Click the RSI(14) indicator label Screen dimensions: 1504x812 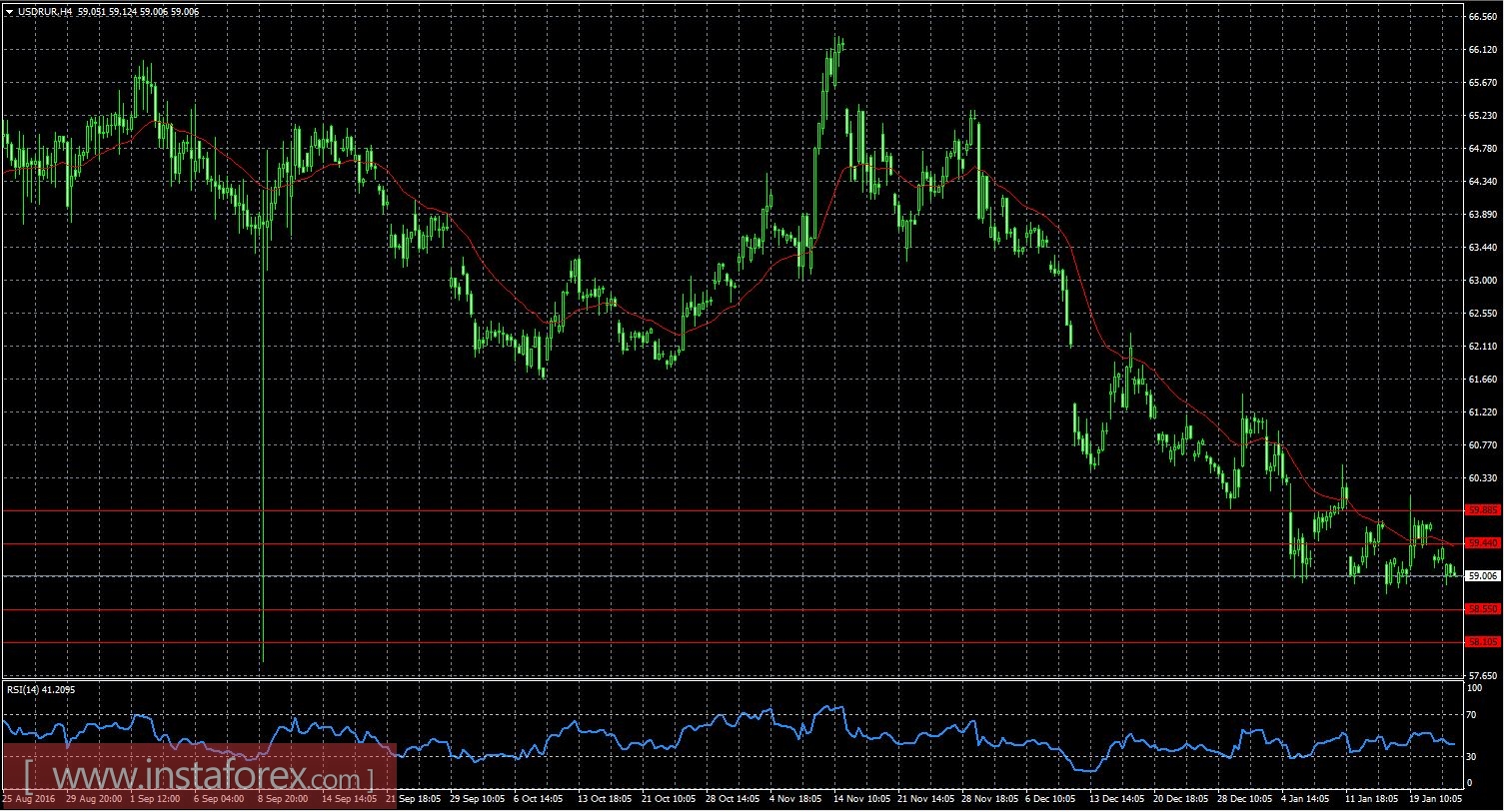click(42, 689)
